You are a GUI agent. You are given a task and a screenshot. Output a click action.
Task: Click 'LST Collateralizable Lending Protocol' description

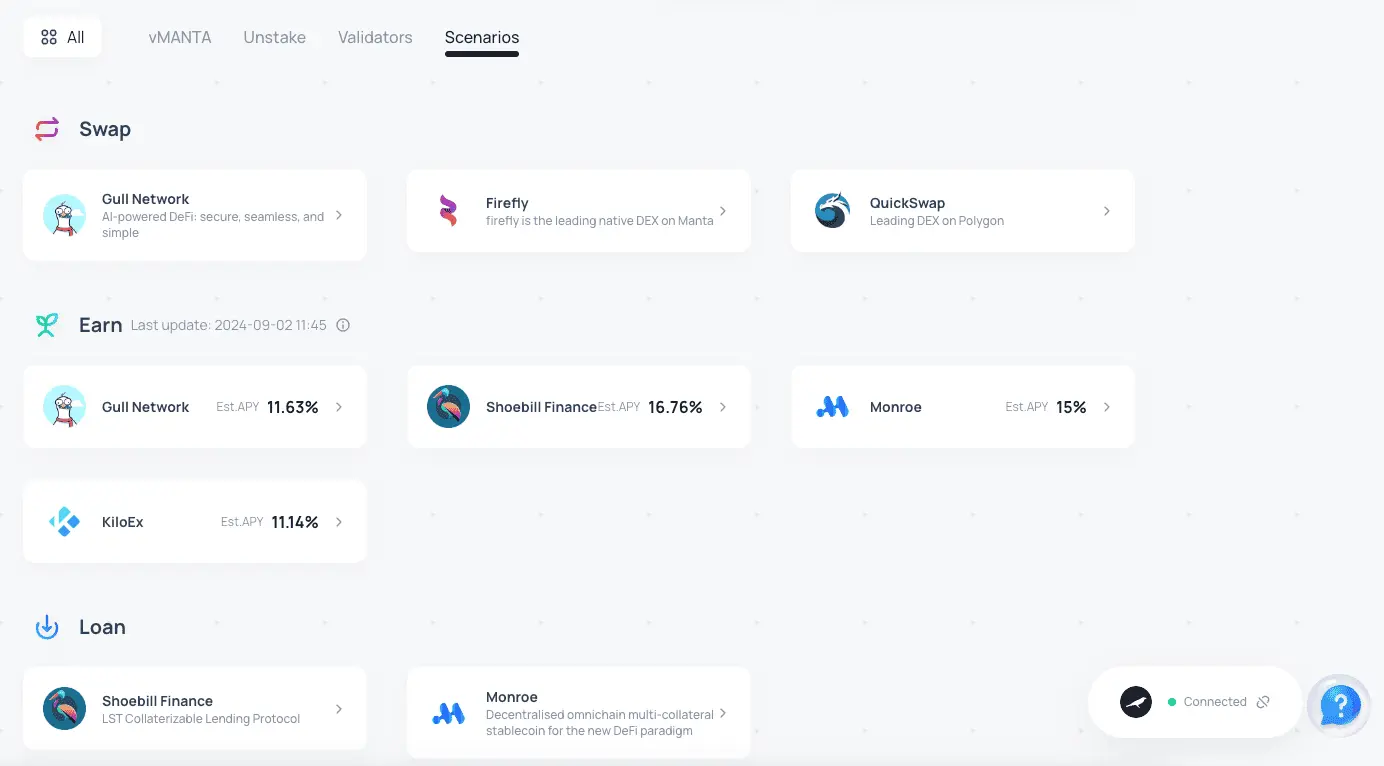click(x=201, y=719)
